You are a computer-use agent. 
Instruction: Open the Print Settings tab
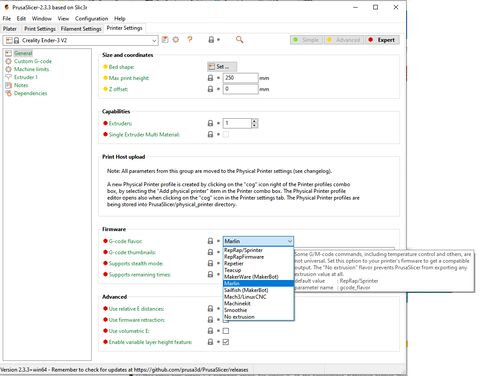point(40,29)
